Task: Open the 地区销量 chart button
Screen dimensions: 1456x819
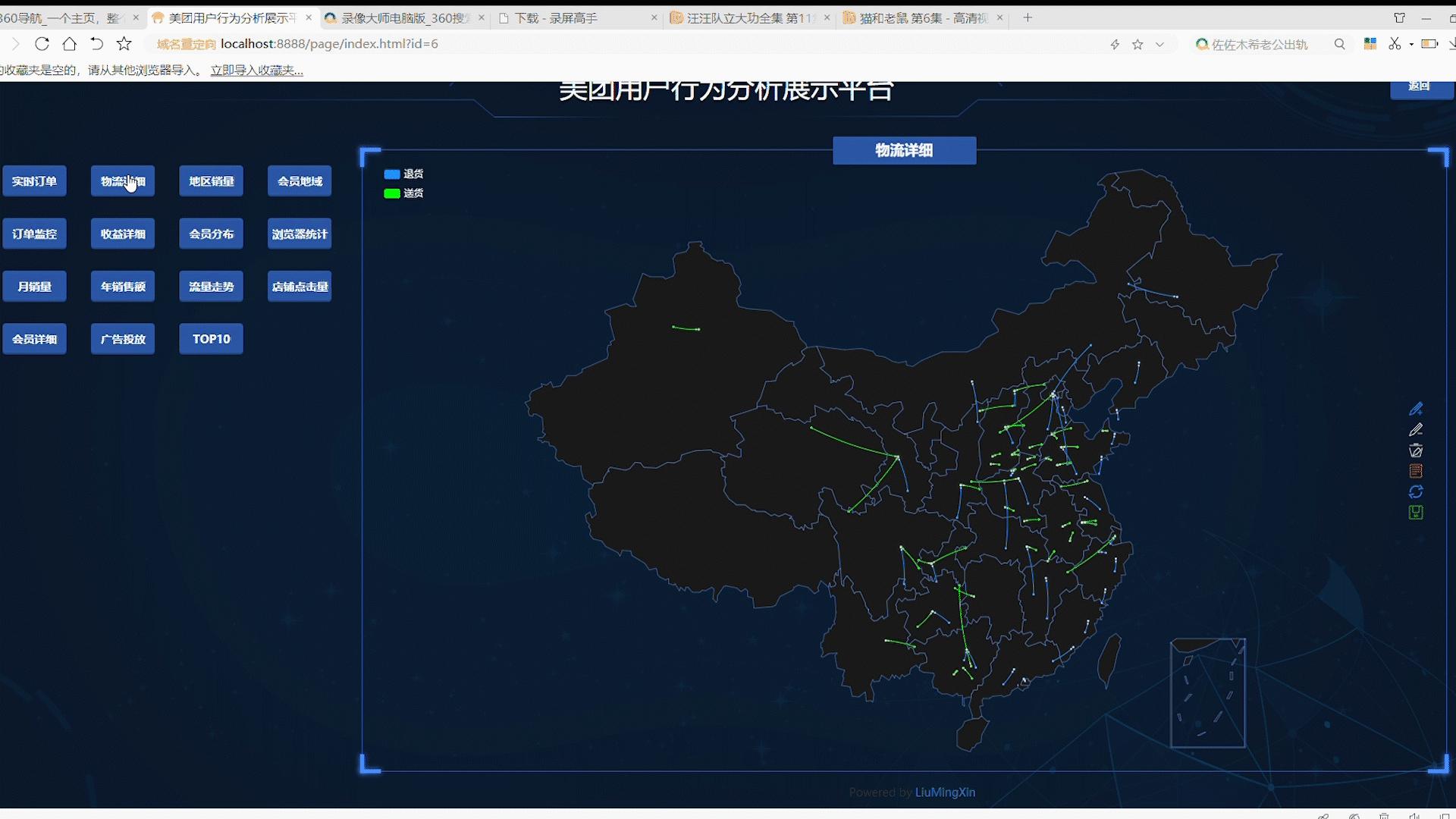Action: [x=211, y=181]
